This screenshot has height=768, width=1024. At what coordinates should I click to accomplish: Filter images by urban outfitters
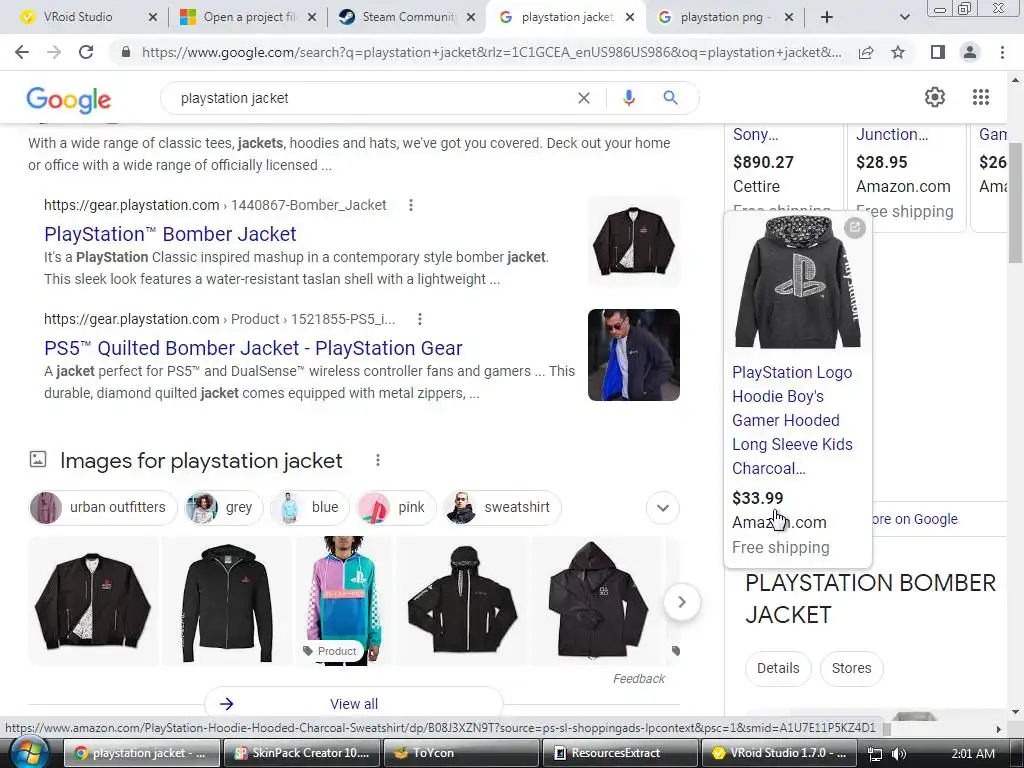pos(103,507)
